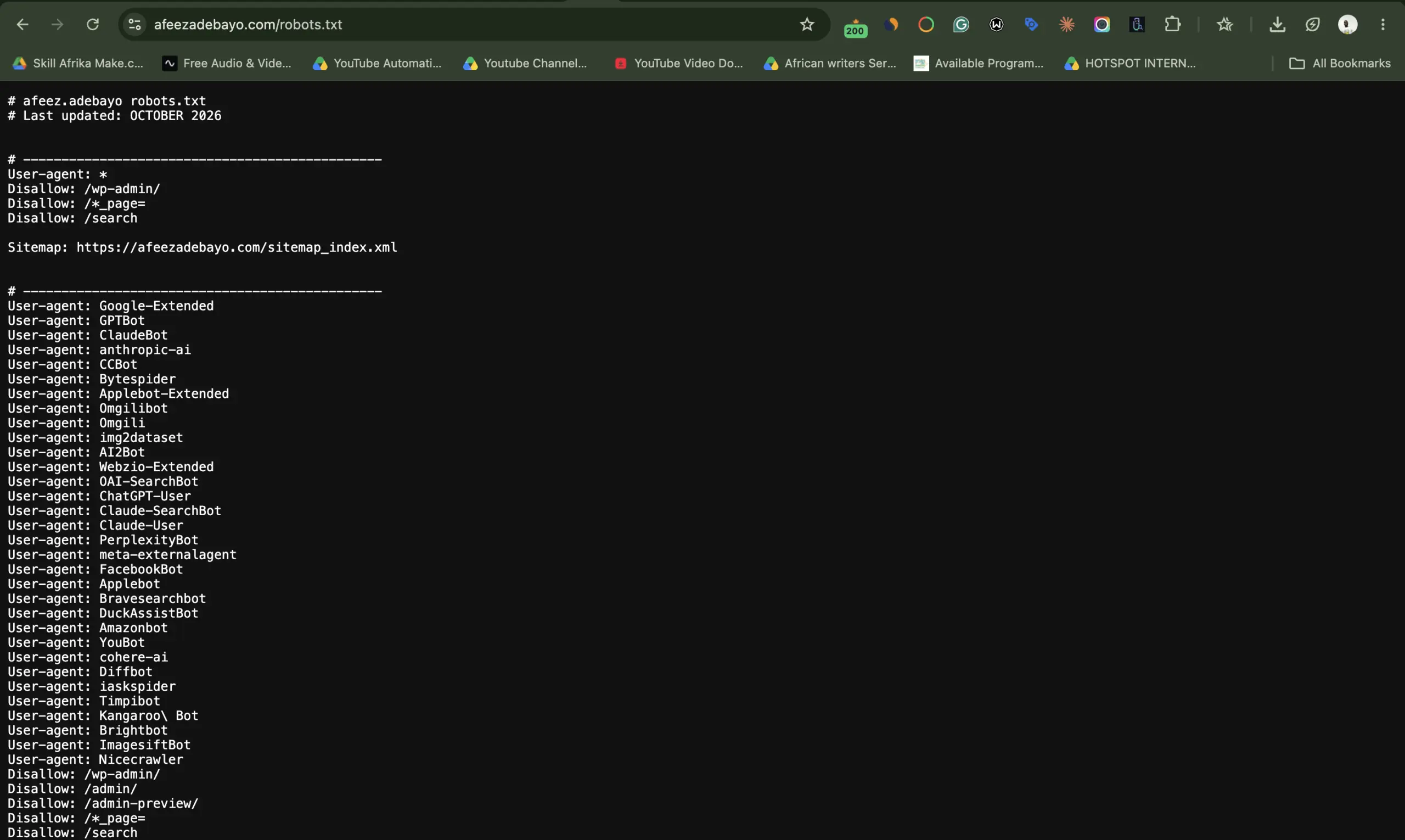
Task: Click the 'User-agent: GPTBot' line
Action: click(76, 320)
